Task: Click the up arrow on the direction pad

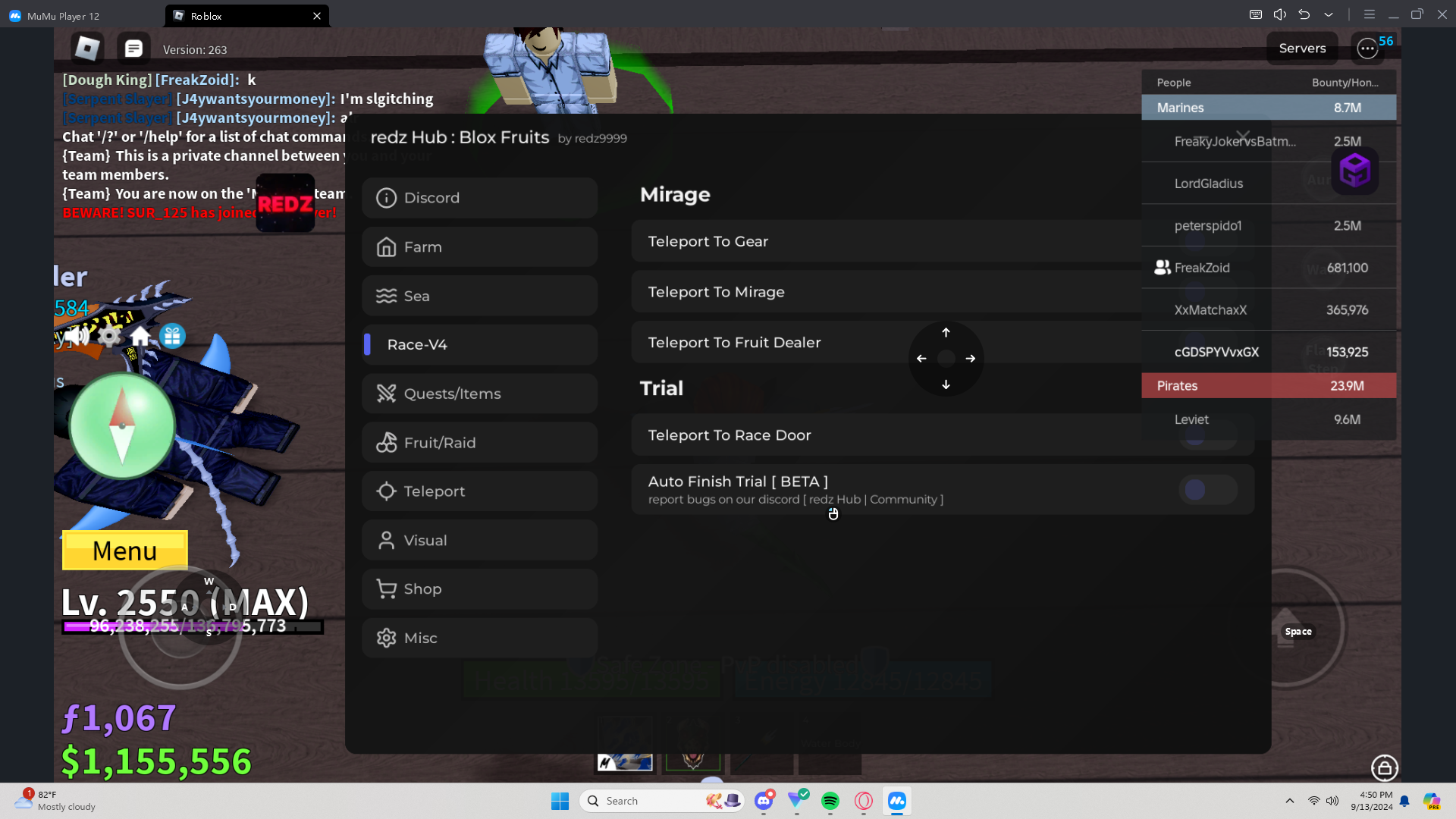Action: [946, 332]
